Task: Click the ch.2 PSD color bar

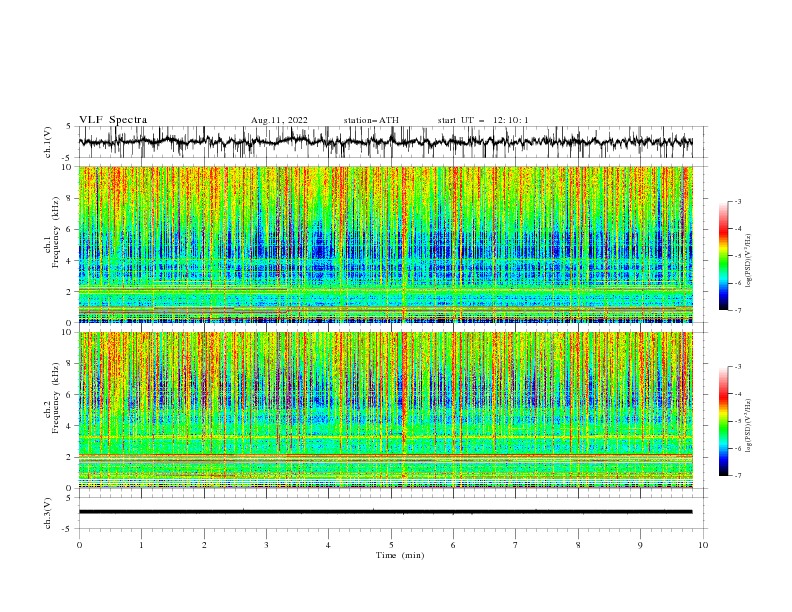Action: [723, 421]
